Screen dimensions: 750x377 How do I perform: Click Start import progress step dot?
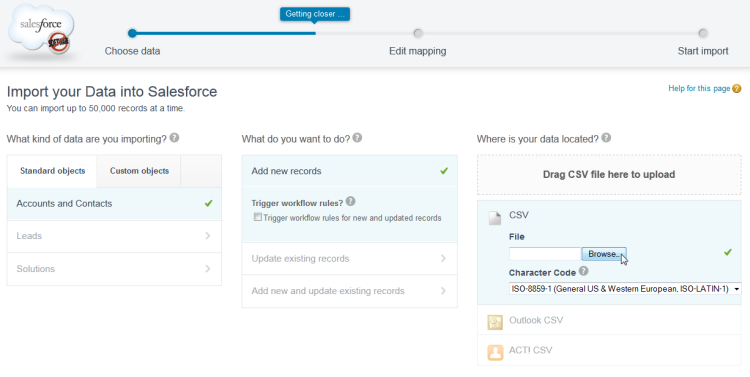coord(703,33)
